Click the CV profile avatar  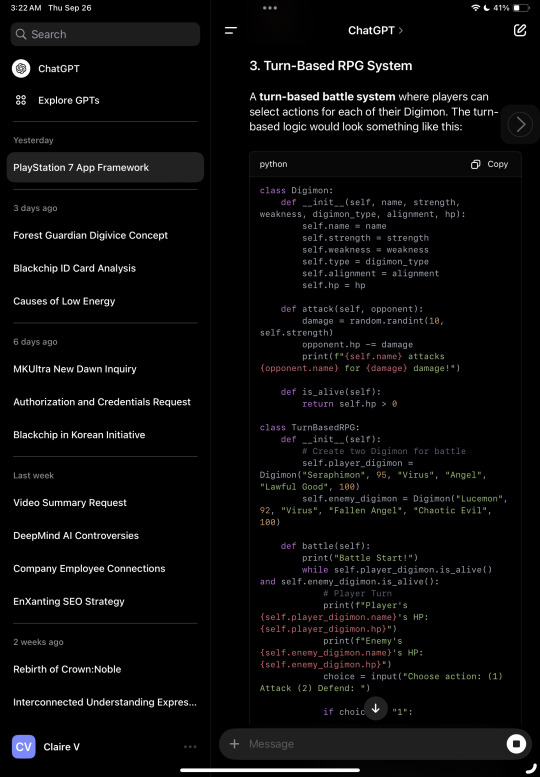pyautogui.click(x=24, y=747)
